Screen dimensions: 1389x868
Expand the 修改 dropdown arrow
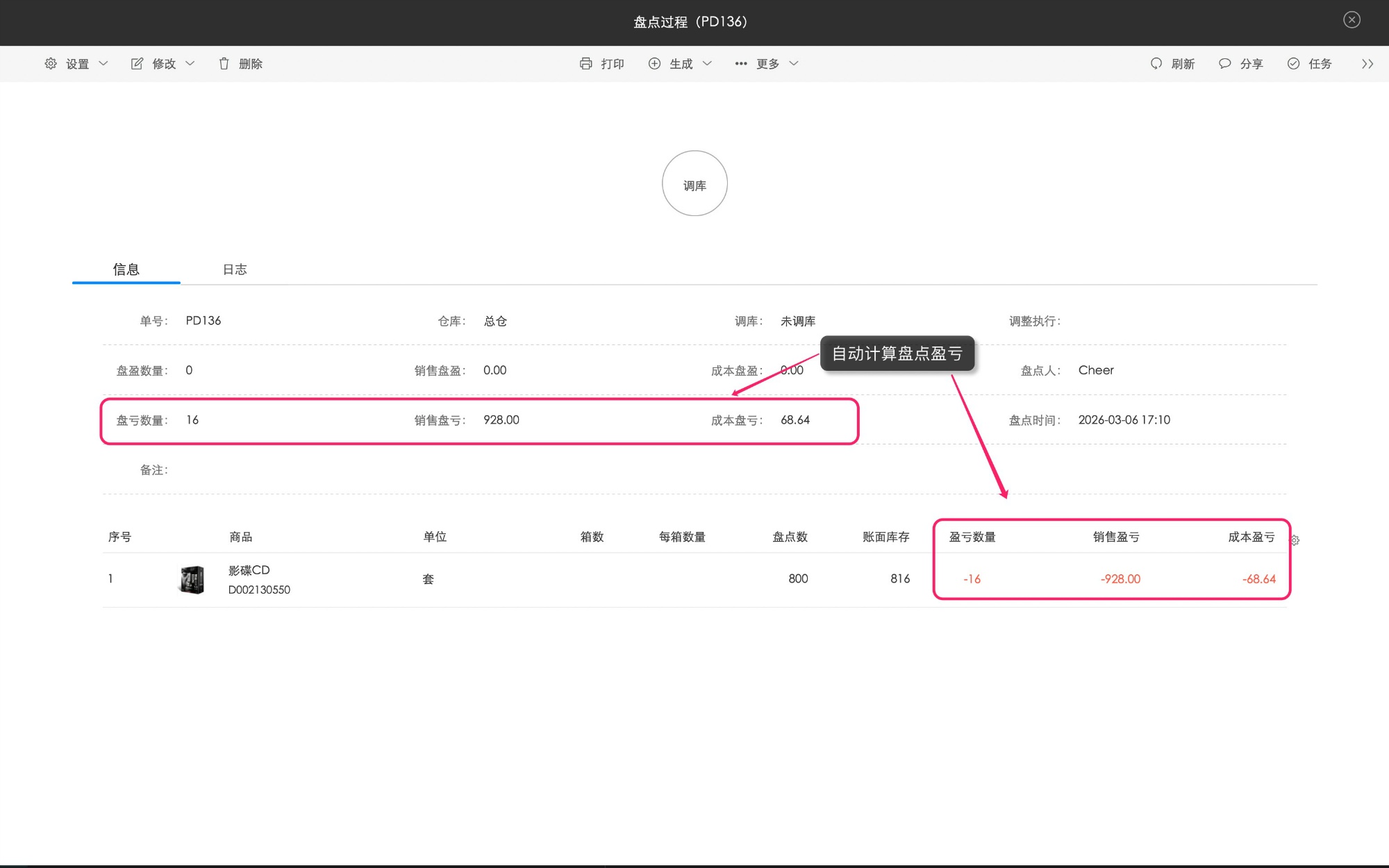pyautogui.click(x=190, y=63)
